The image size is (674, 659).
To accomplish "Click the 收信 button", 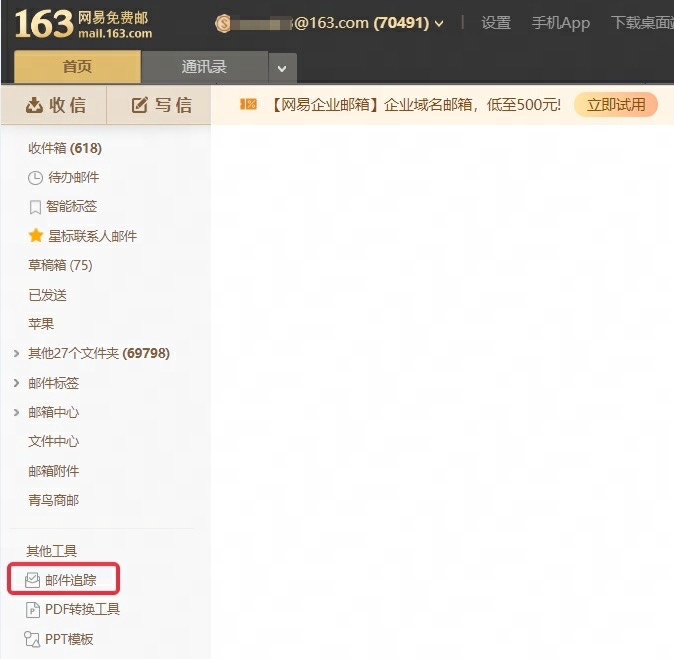I will [54, 105].
